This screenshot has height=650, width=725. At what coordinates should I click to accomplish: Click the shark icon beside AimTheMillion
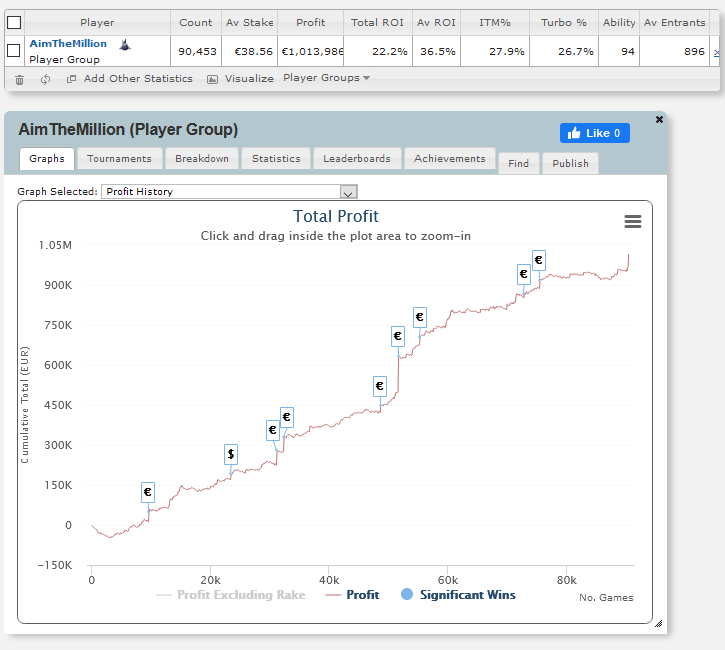[x=125, y=45]
